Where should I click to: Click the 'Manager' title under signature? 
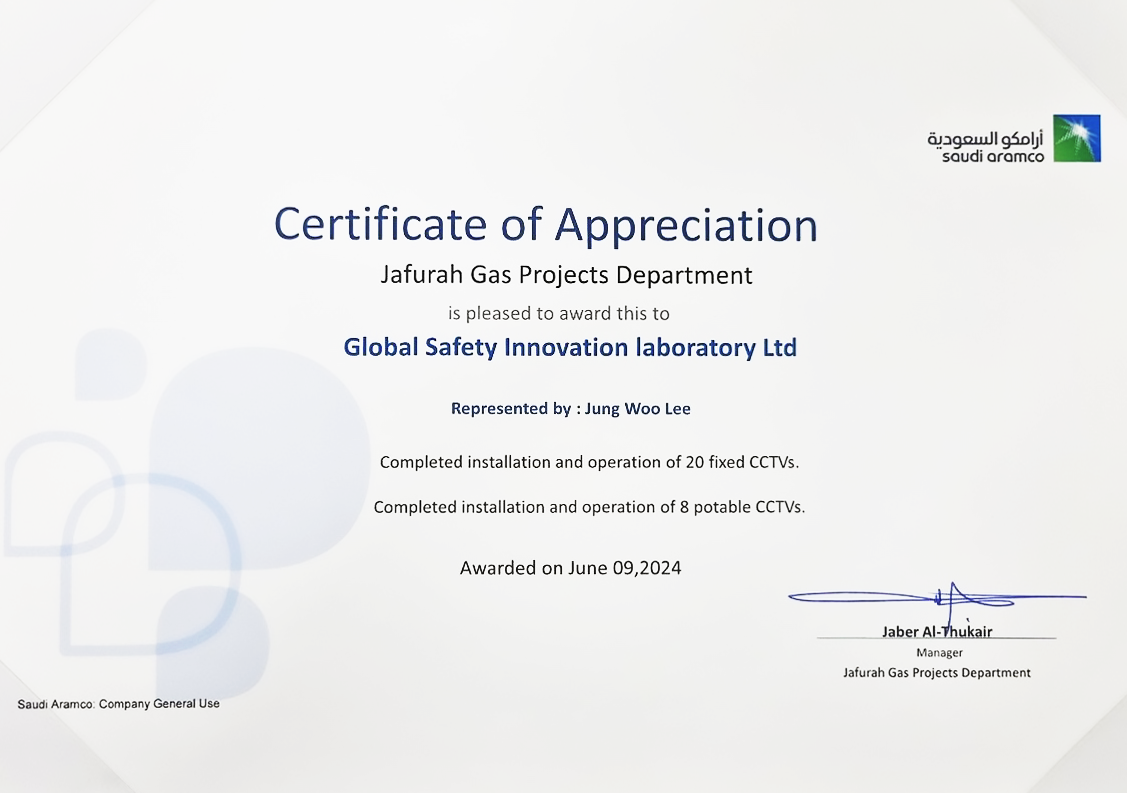pos(939,653)
